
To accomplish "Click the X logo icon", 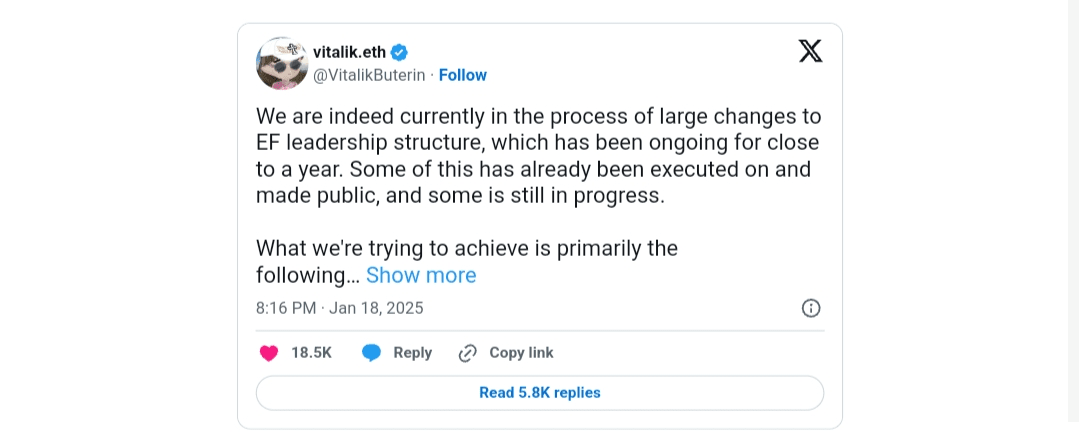I will click(x=810, y=52).
